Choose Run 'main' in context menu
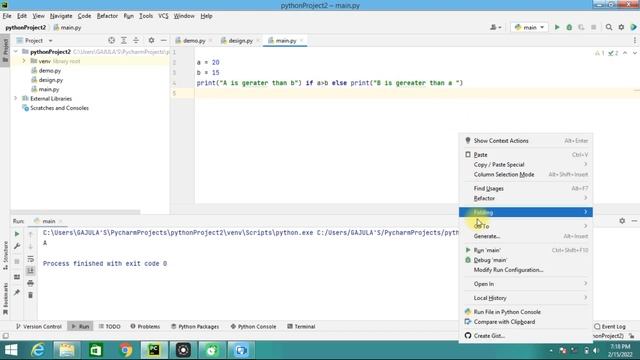The height and width of the screenshot is (360, 640). [526, 250]
